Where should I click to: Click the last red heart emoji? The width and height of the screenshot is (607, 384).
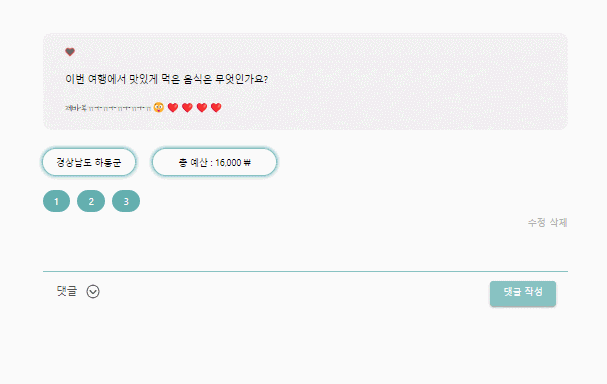[216, 108]
